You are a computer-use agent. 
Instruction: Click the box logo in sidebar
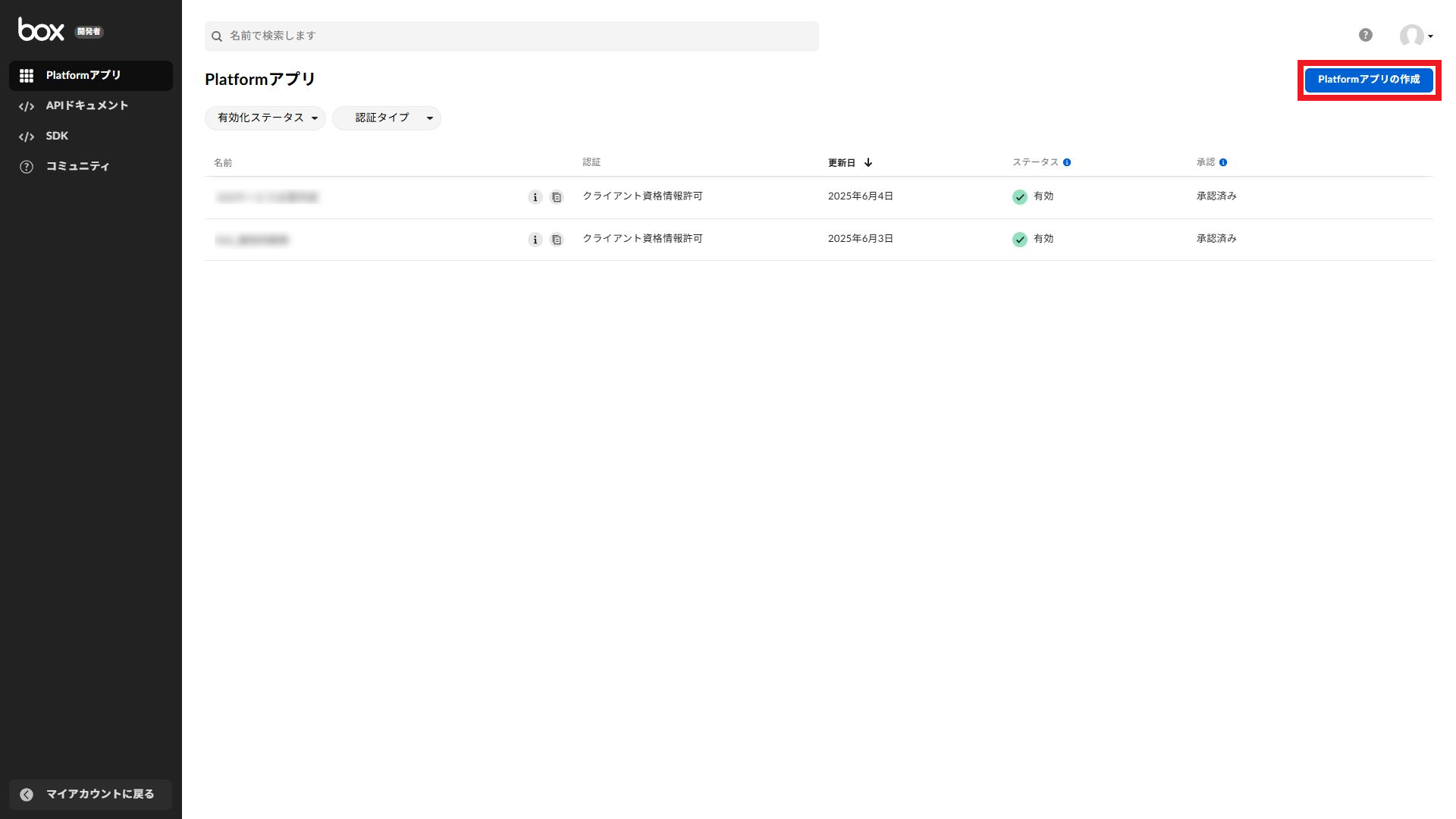point(41,30)
